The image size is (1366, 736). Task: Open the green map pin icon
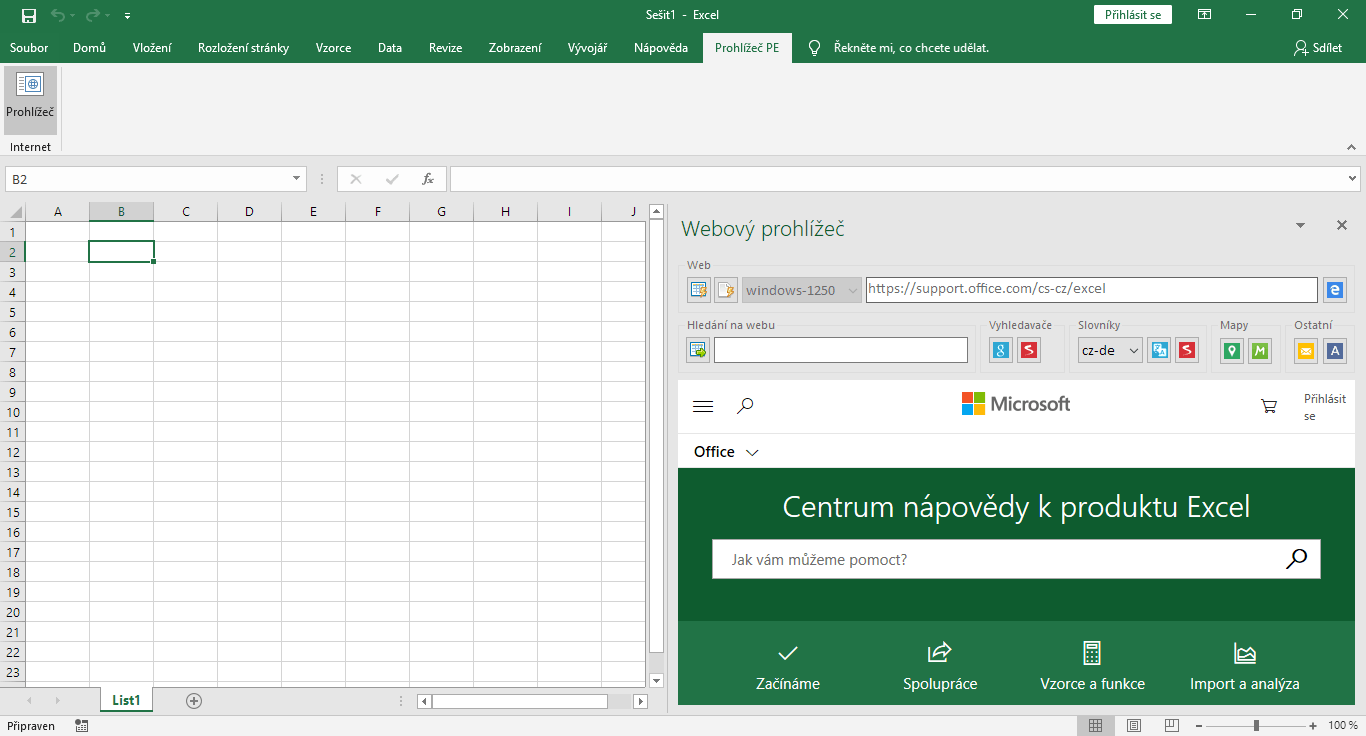coord(1232,350)
